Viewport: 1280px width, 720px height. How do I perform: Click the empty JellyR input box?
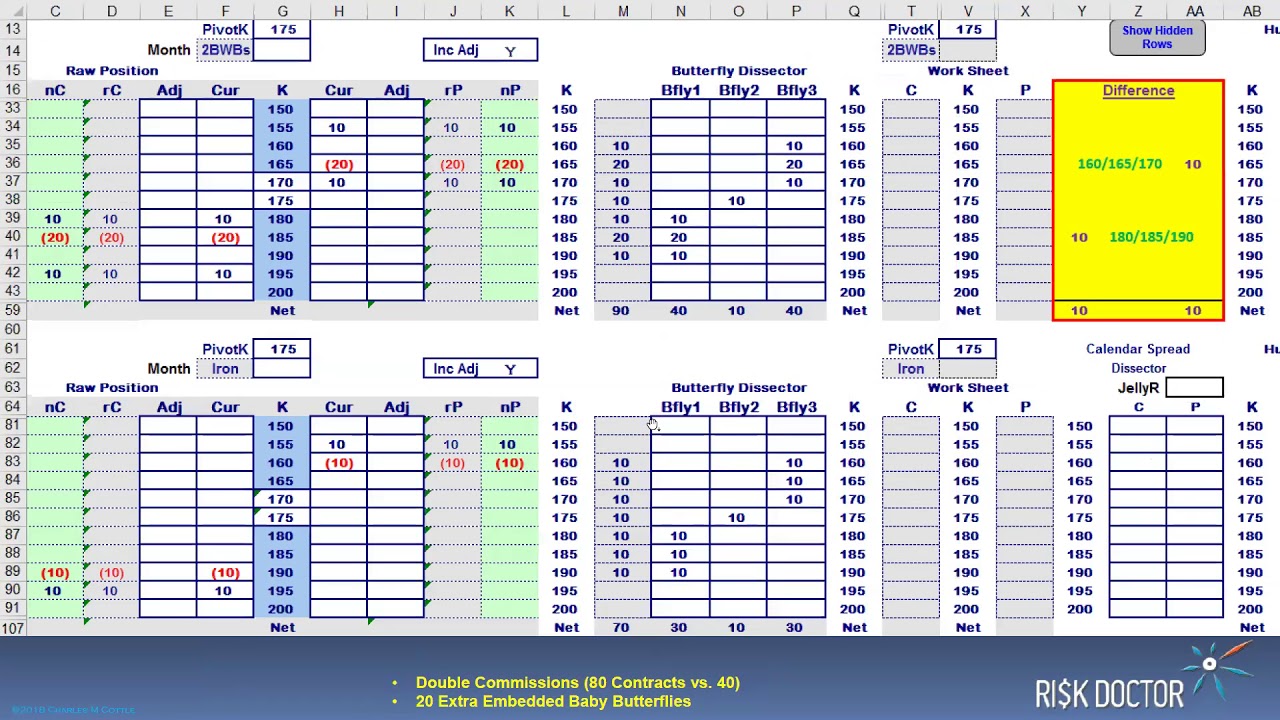click(x=1194, y=387)
